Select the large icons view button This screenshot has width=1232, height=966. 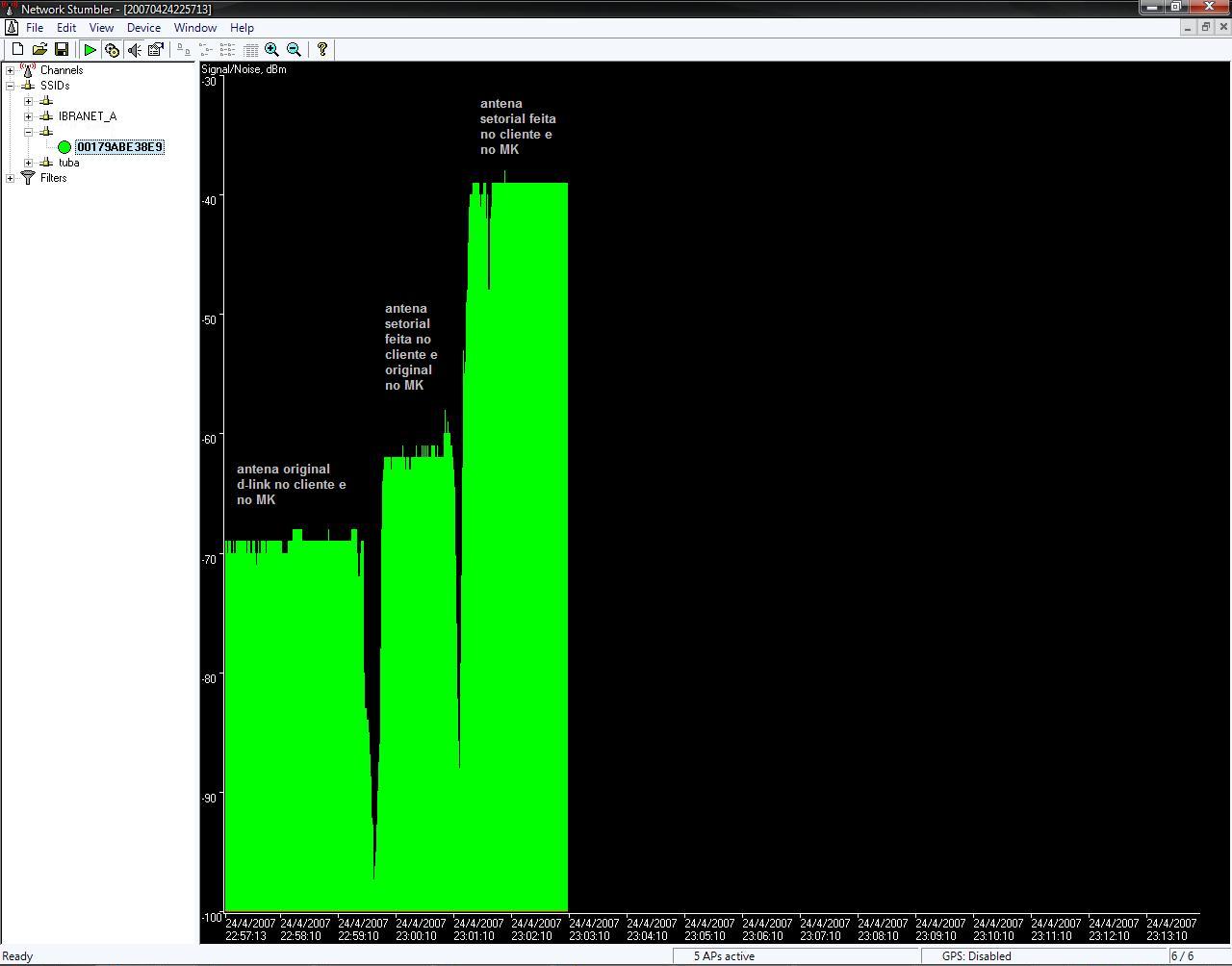[x=184, y=49]
